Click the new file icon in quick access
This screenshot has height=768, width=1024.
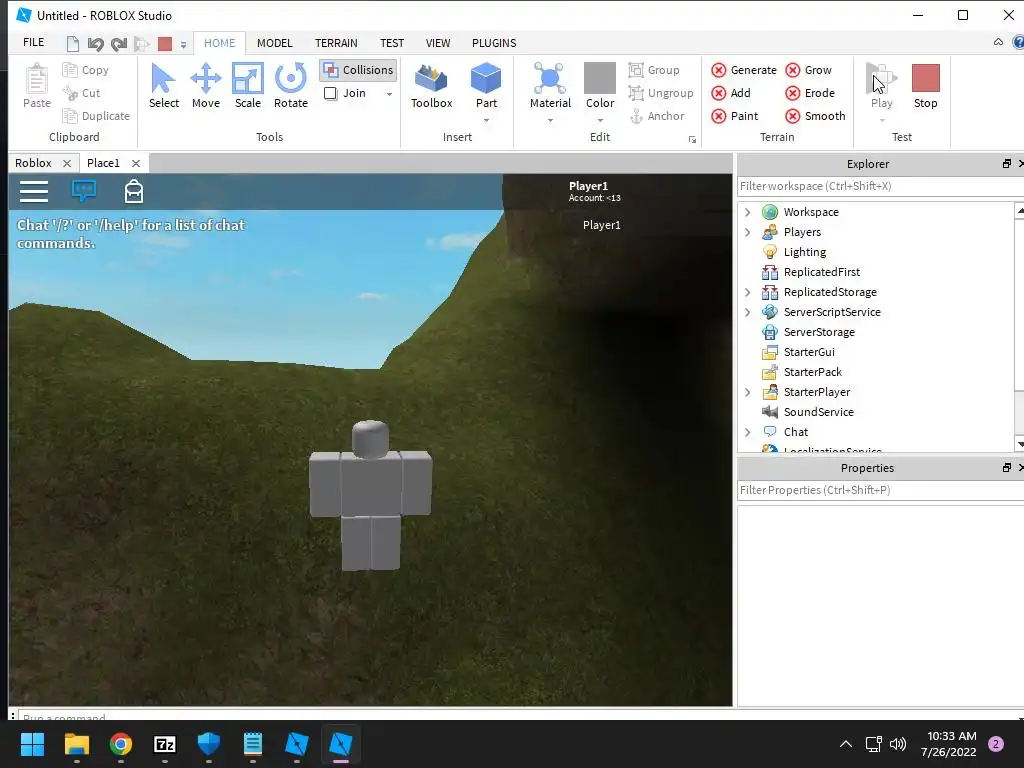click(x=72, y=44)
